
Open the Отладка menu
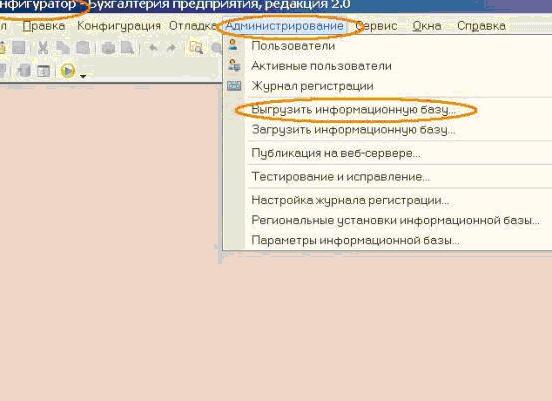pyautogui.click(x=192, y=26)
